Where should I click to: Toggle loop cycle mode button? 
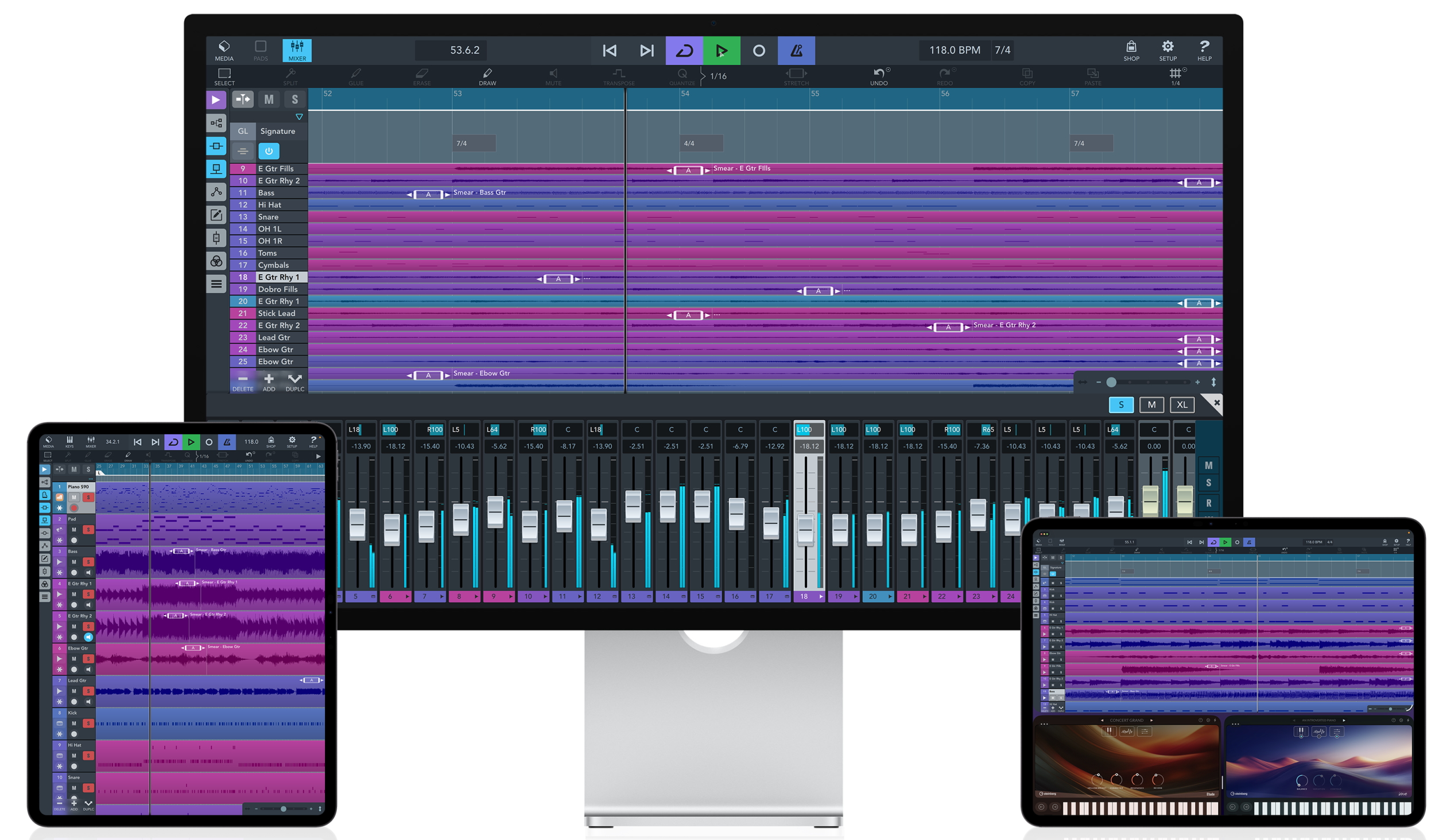click(684, 50)
